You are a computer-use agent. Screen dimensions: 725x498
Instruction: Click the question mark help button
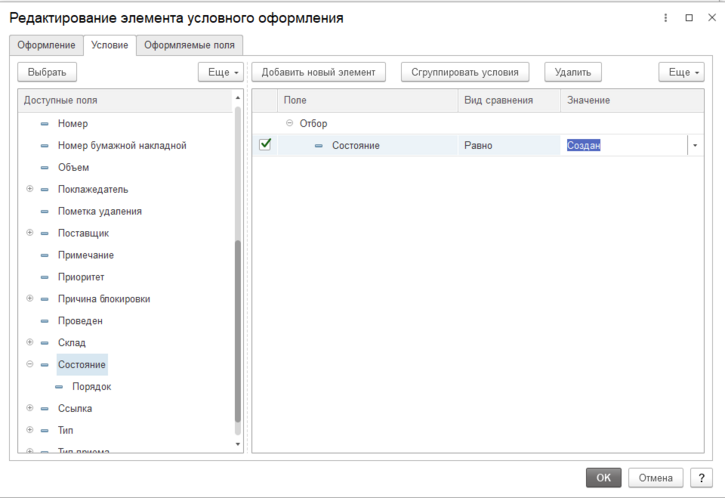(703, 478)
